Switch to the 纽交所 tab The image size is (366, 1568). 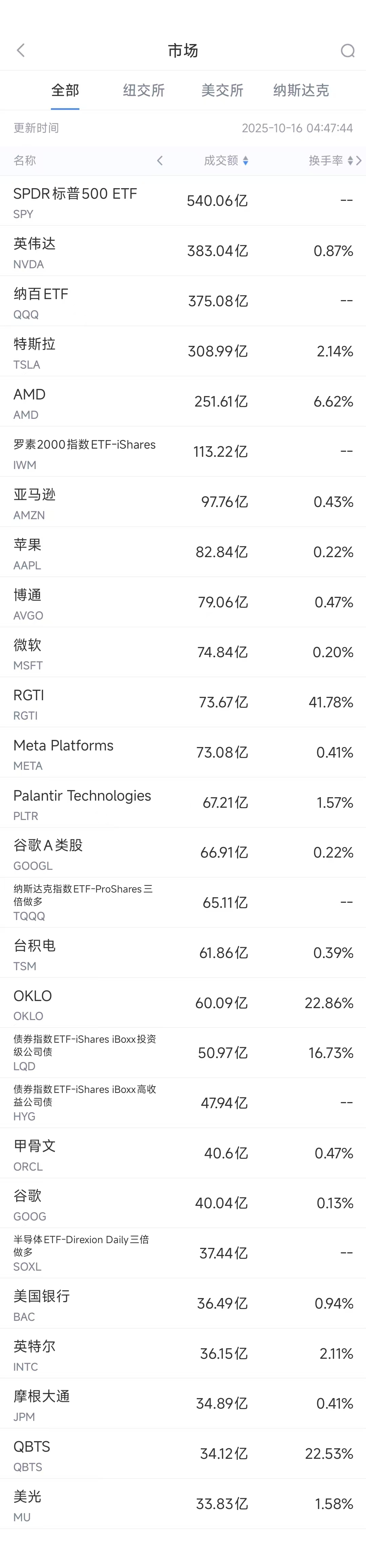tap(144, 91)
